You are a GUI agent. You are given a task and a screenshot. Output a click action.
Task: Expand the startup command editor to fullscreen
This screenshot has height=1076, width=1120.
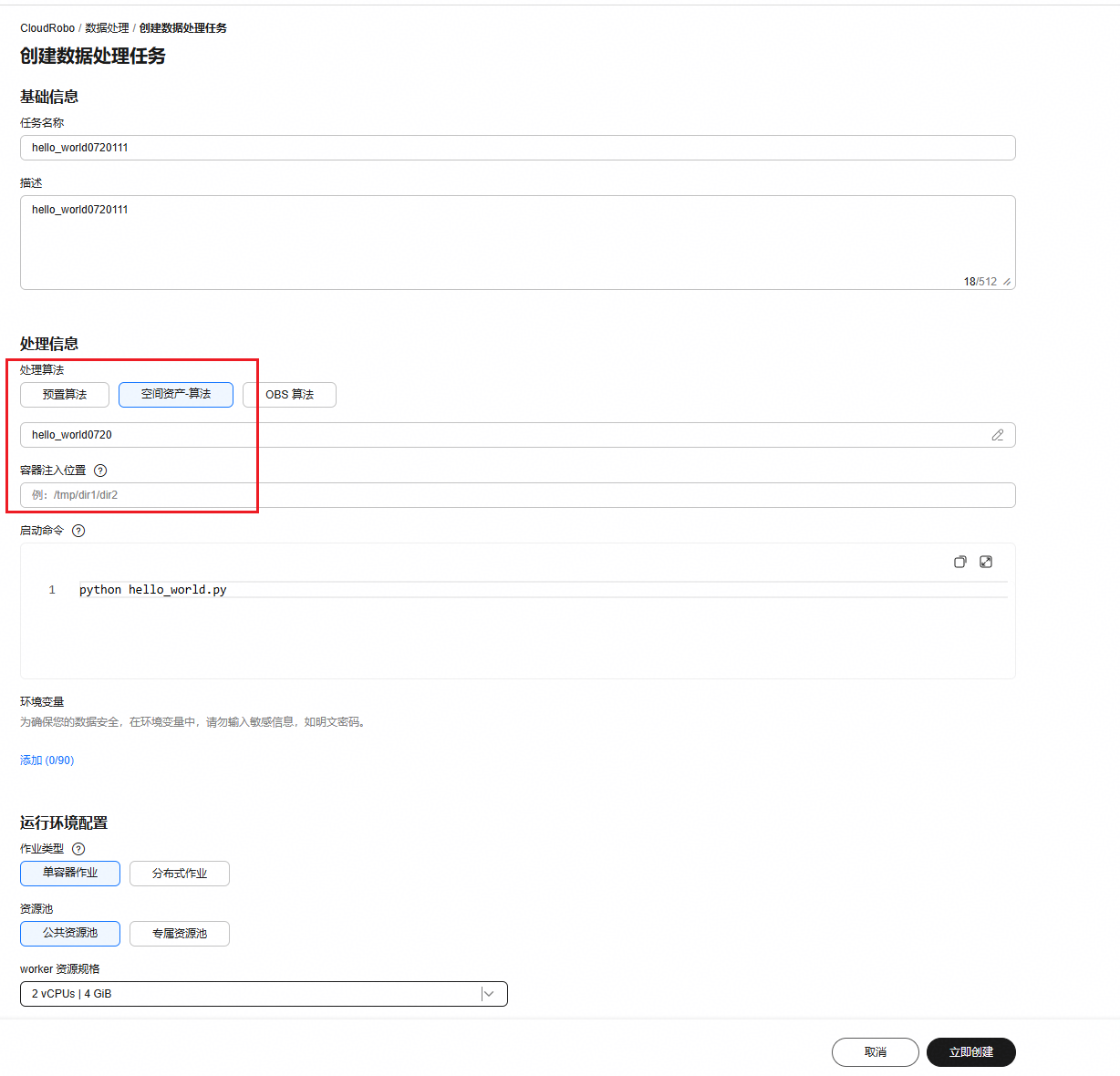coord(986,562)
